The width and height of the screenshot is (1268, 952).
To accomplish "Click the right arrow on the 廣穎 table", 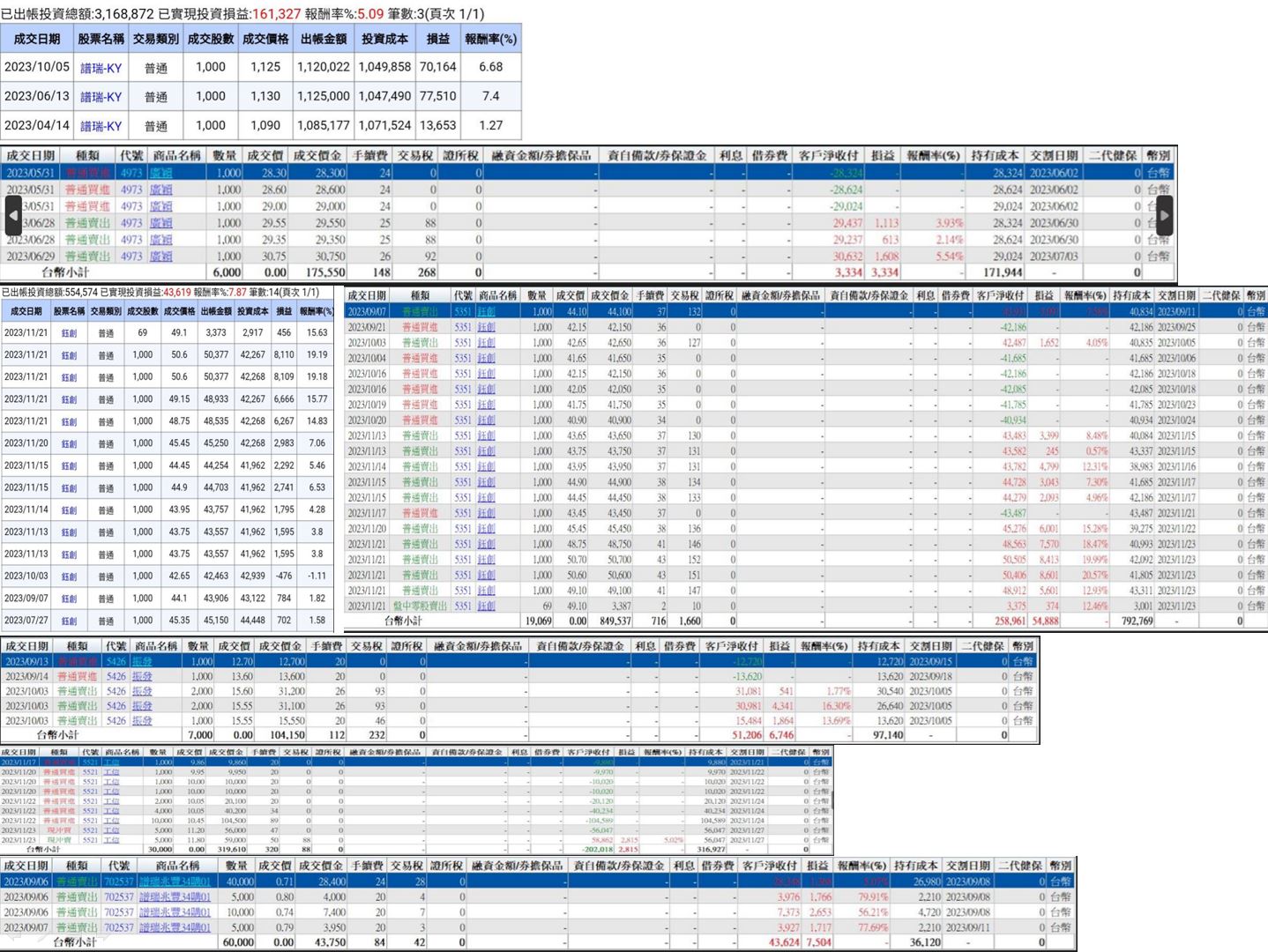I will pyautogui.click(x=1164, y=214).
